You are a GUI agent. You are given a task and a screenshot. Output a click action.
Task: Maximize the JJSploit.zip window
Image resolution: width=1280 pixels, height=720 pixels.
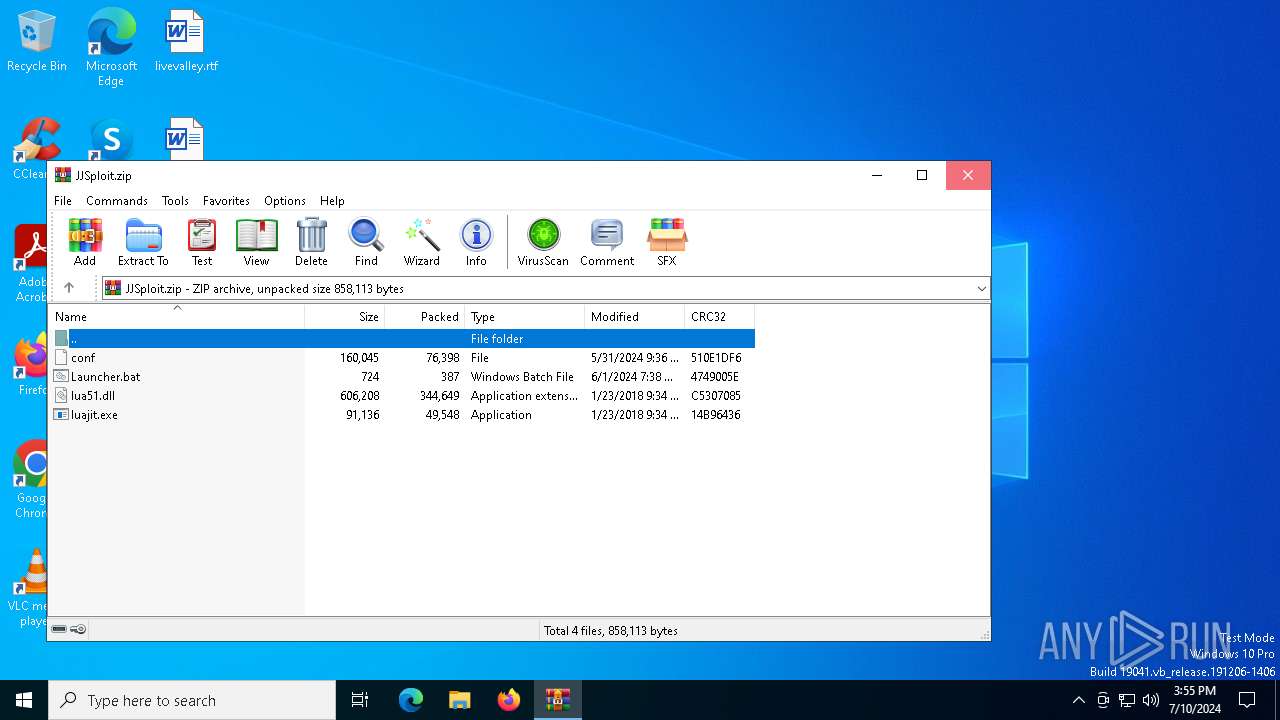[922, 175]
